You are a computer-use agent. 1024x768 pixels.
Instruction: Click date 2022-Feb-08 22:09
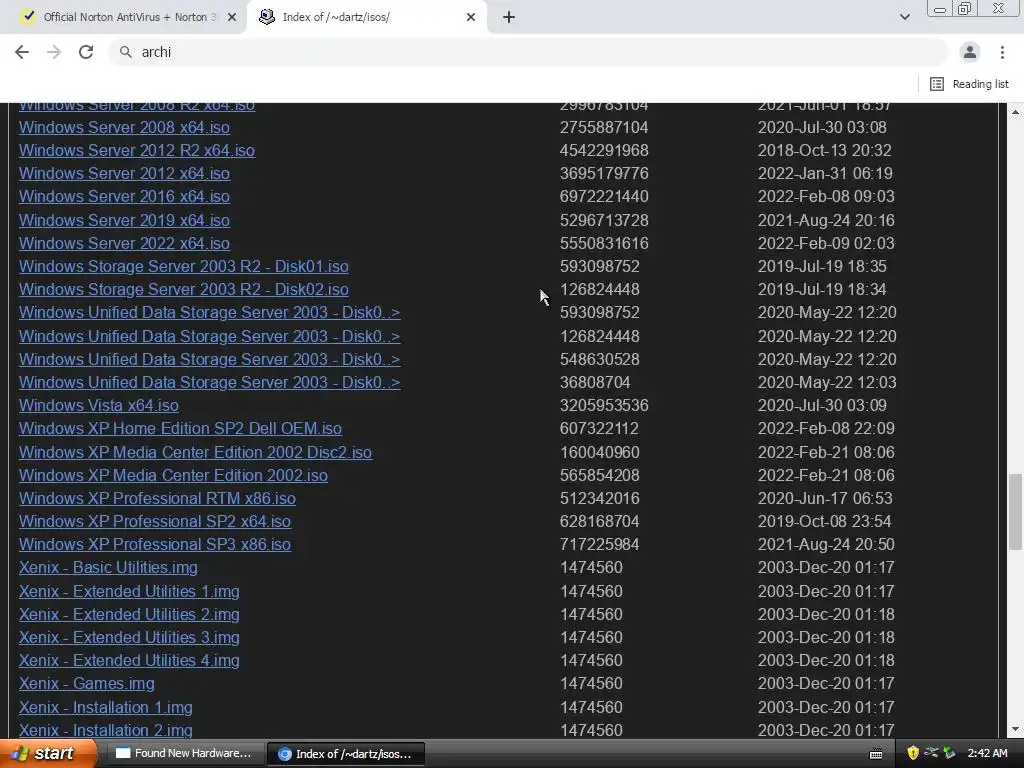click(826, 428)
